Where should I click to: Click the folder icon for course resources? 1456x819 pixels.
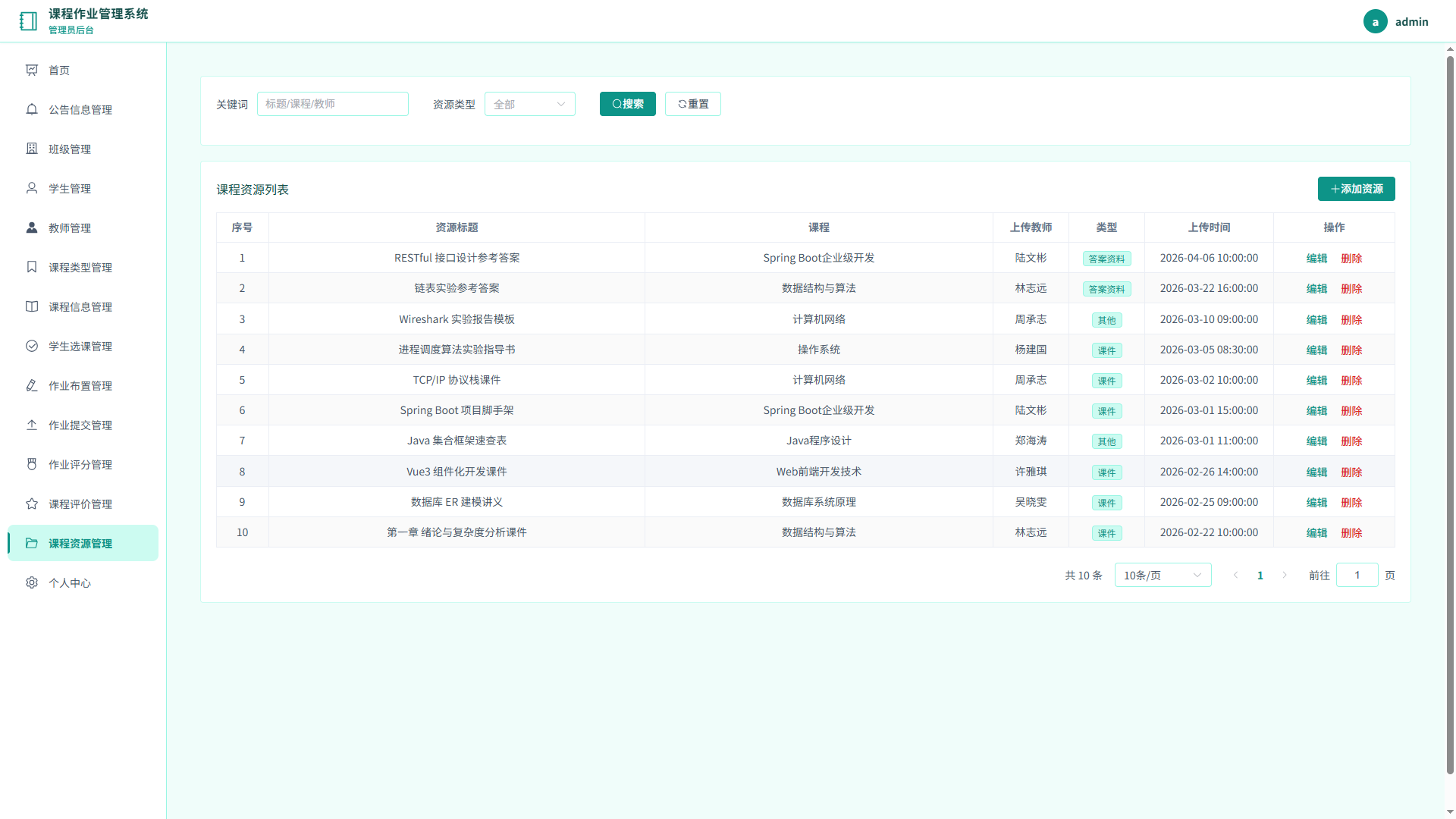[x=32, y=543]
